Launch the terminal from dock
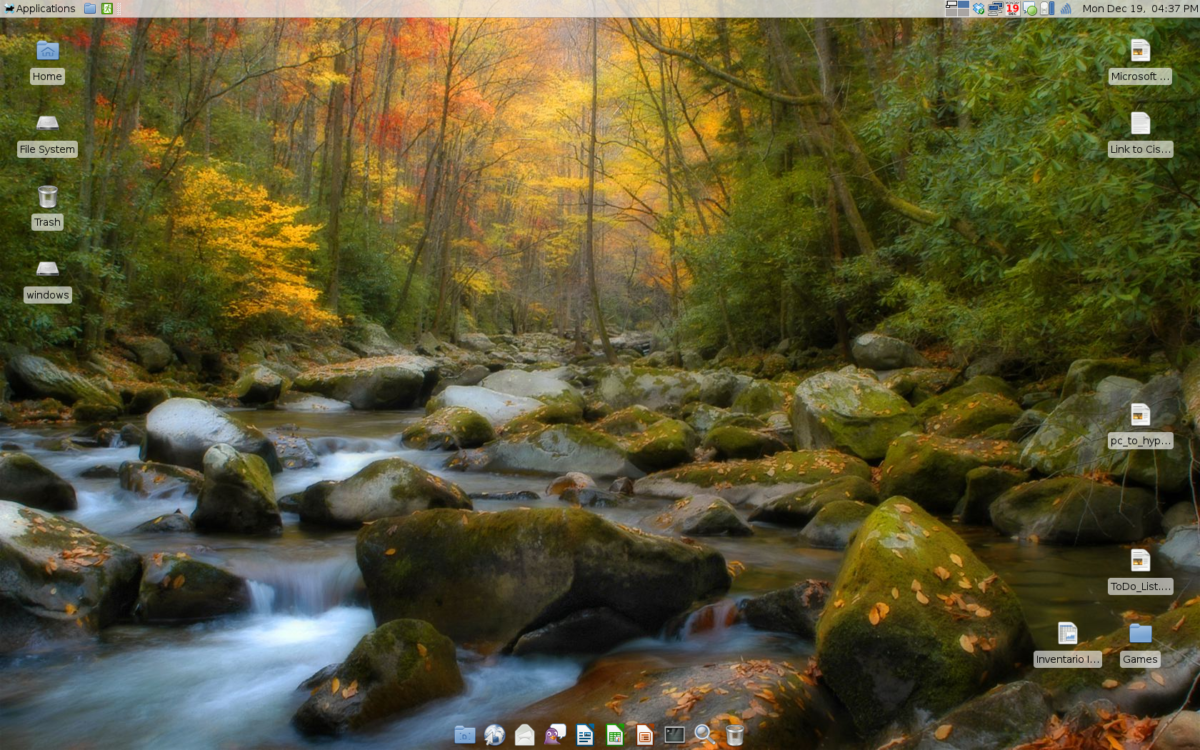Screen dimensions: 1200x750 click(x=675, y=735)
